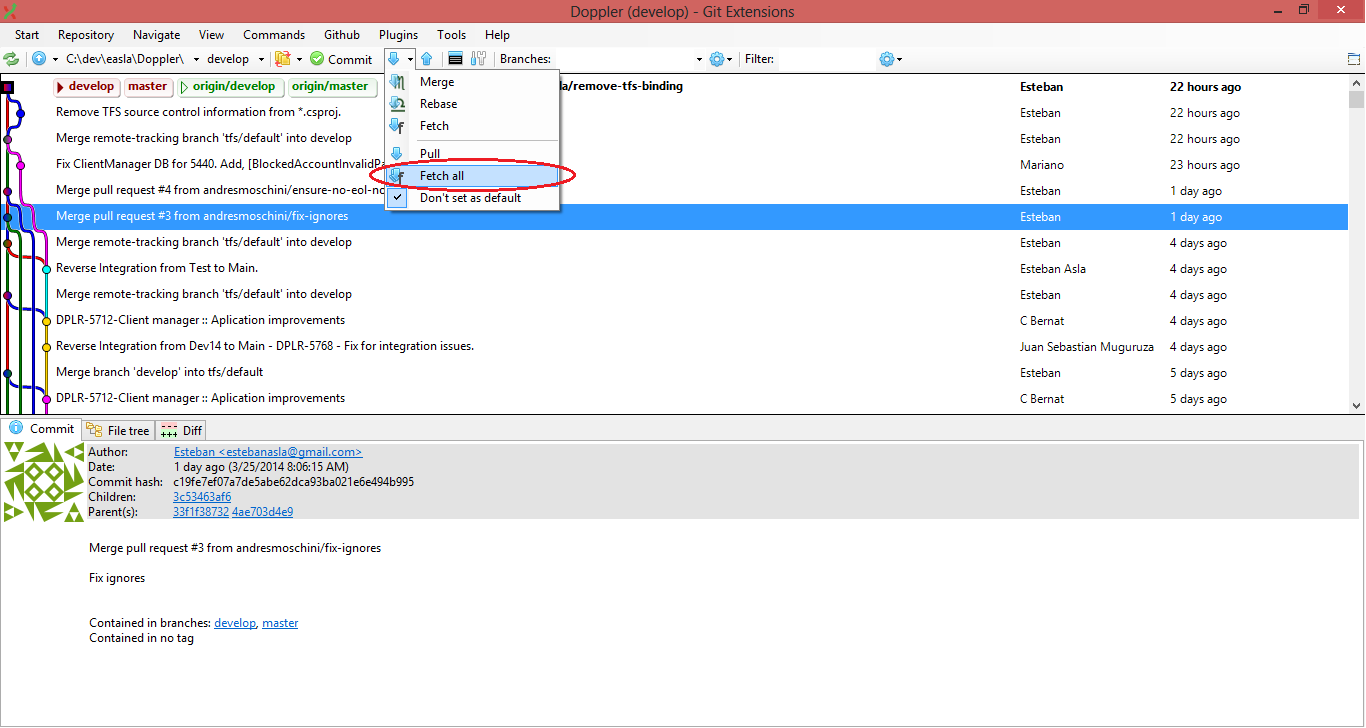Click the Push up-arrow icon

[x=426, y=59]
